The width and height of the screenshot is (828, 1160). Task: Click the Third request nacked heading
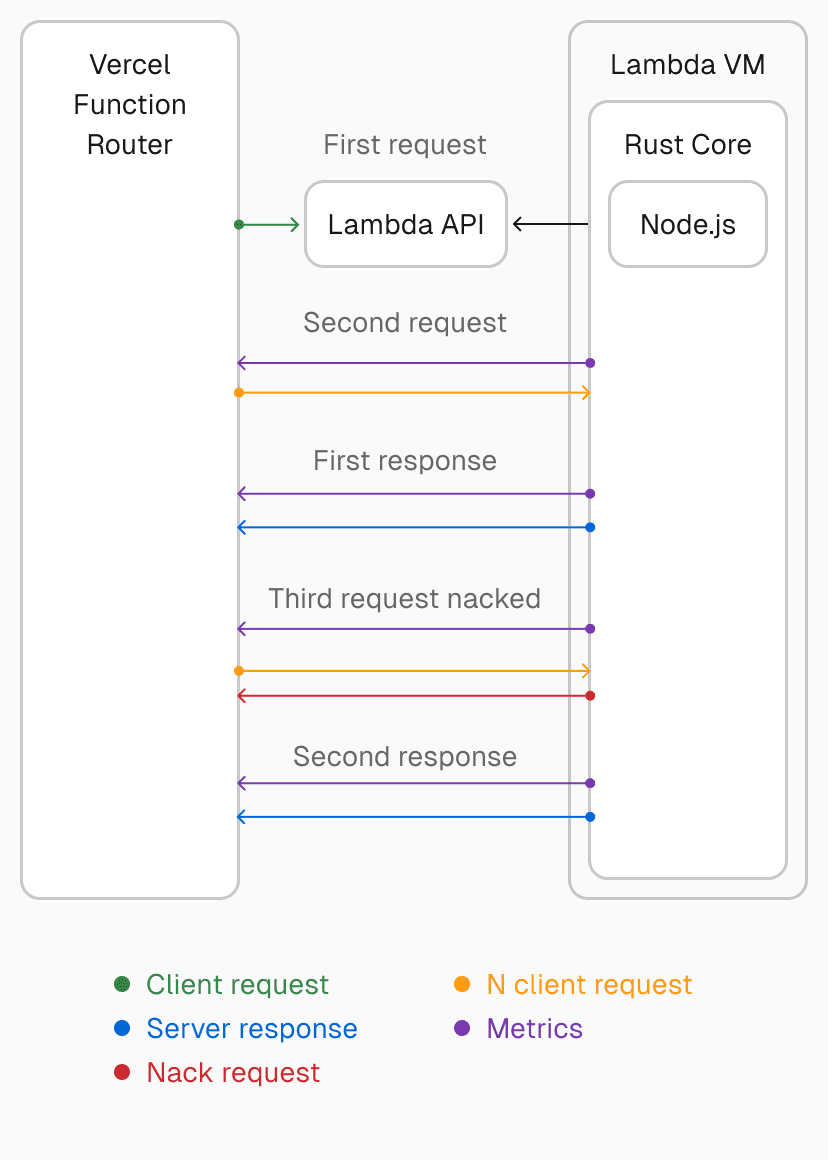(405, 599)
